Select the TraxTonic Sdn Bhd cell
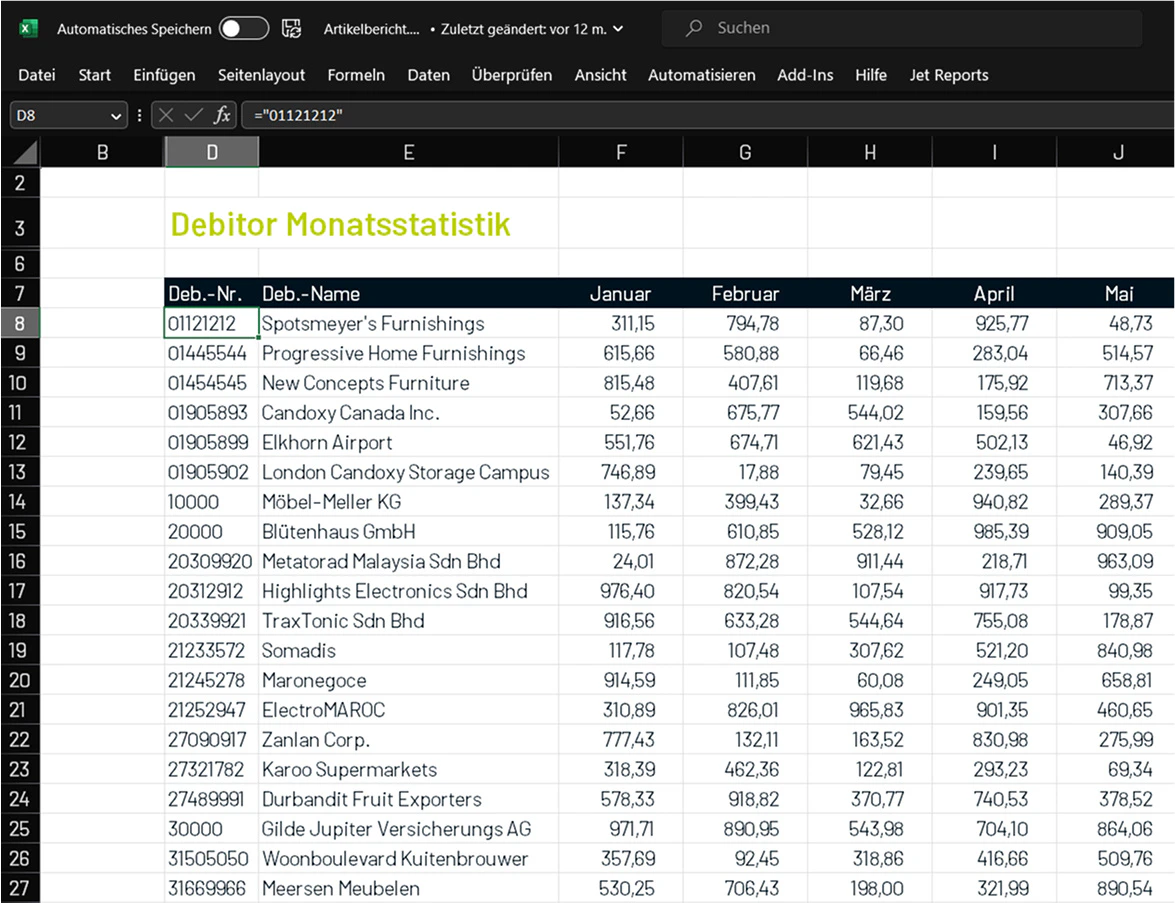 pos(408,620)
